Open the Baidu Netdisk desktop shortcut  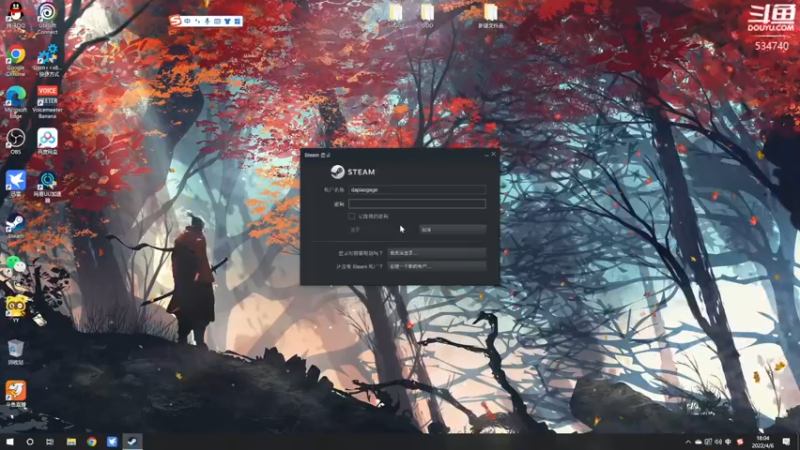click(47, 142)
